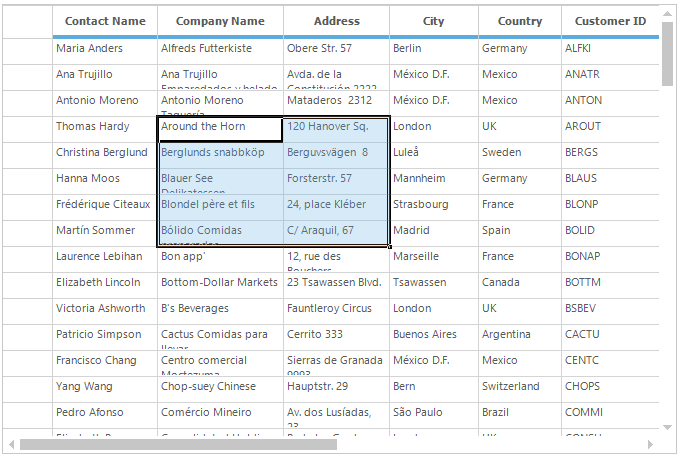
Task: Select the Company Name column header
Action: (220, 21)
